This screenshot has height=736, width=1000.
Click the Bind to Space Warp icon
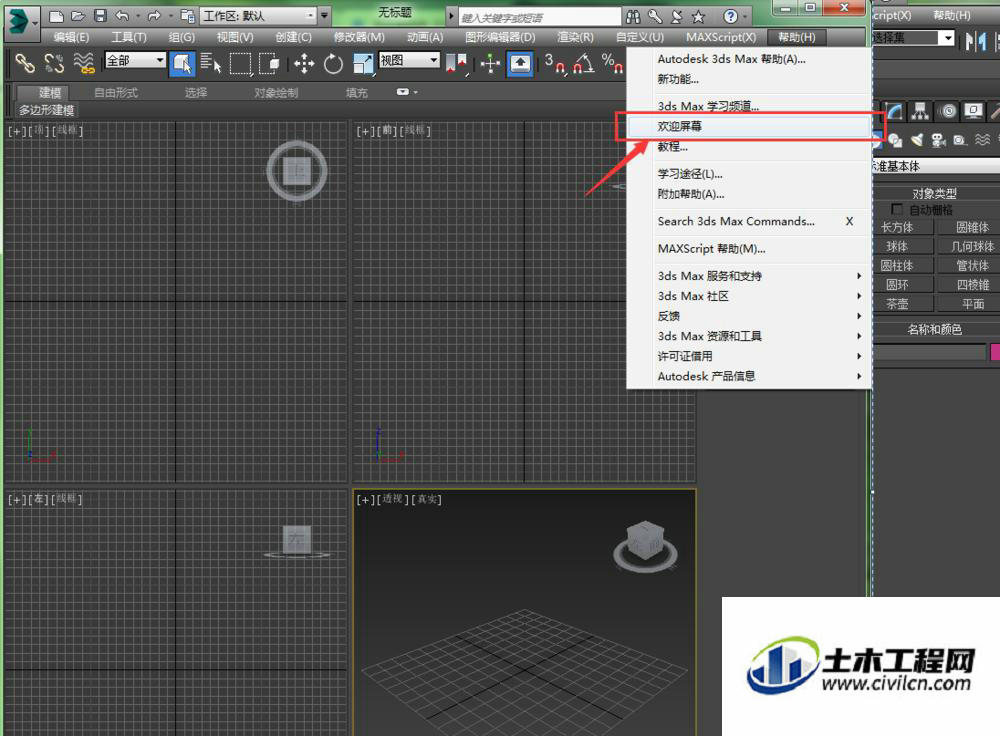(x=84, y=63)
